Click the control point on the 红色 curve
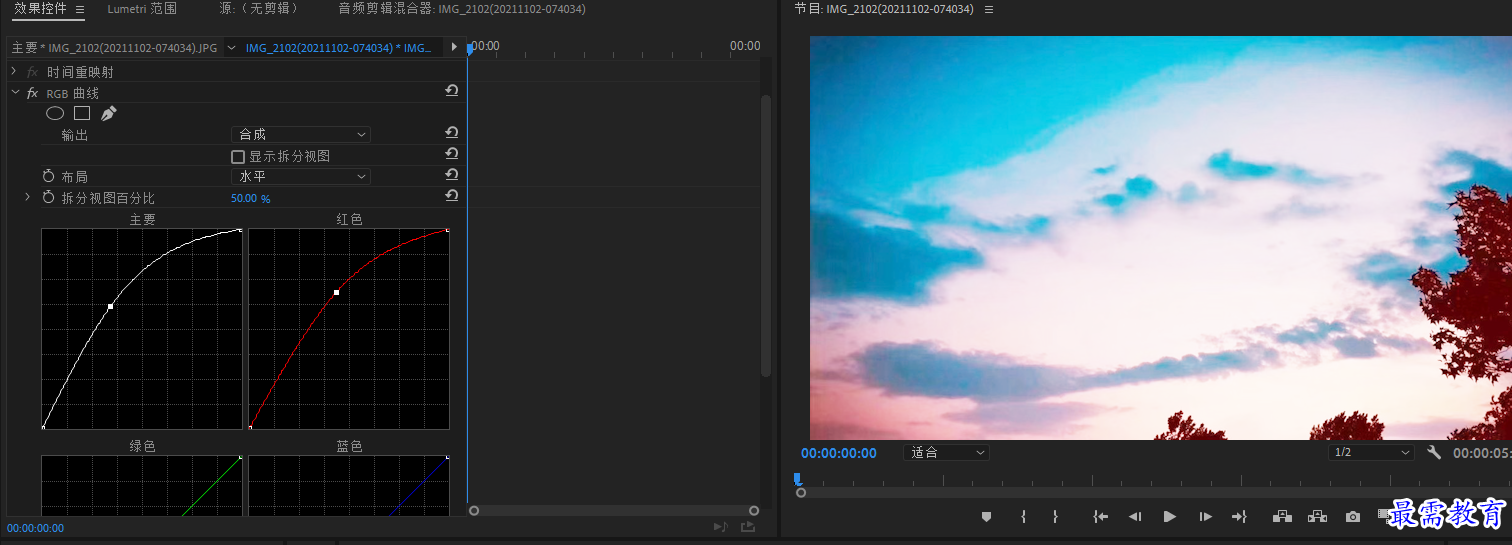1512x545 pixels. (336, 292)
